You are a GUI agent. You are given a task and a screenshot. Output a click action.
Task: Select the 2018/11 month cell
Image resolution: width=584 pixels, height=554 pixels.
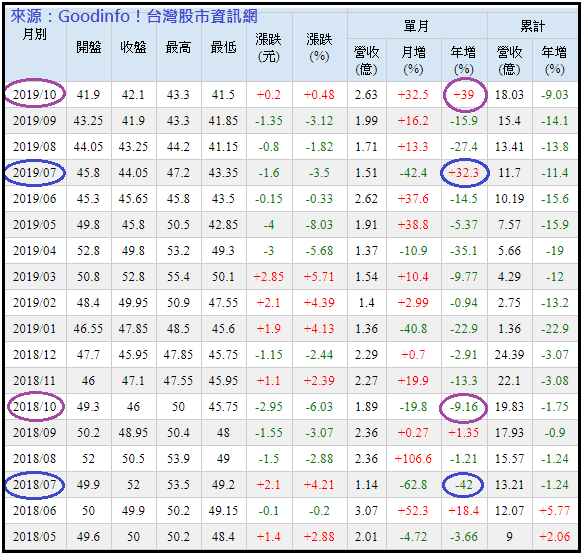[x=35, y=381]
